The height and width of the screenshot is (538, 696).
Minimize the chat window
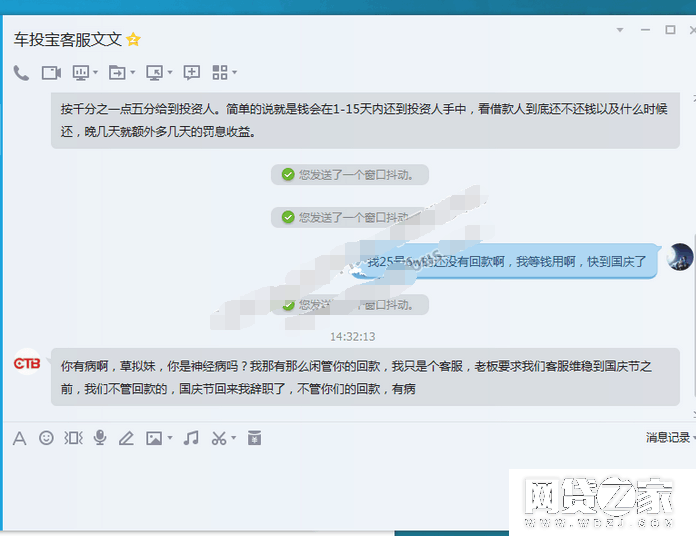[x=645, y=30]
